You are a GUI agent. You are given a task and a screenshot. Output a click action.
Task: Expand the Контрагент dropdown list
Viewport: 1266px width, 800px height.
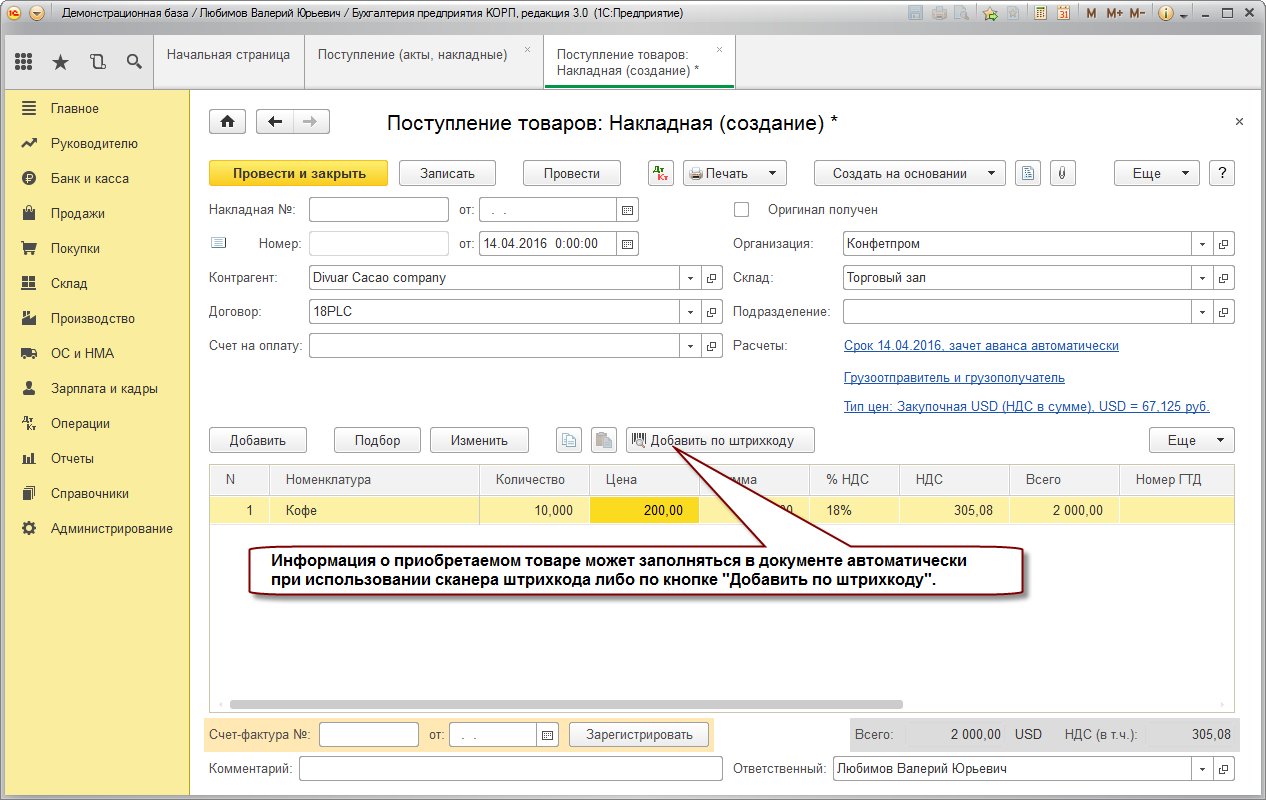coord(690,278)
